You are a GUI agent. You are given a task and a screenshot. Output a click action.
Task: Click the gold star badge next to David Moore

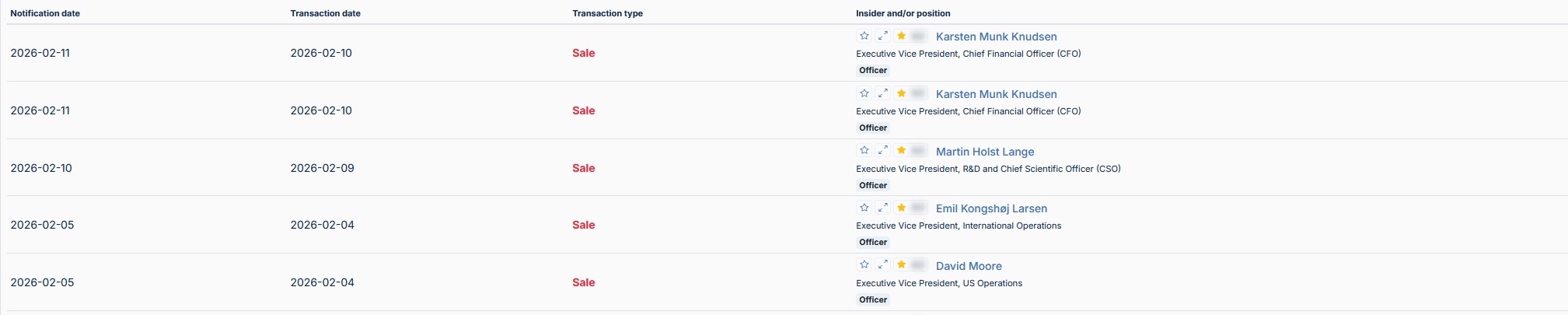[x=901, y=265]
